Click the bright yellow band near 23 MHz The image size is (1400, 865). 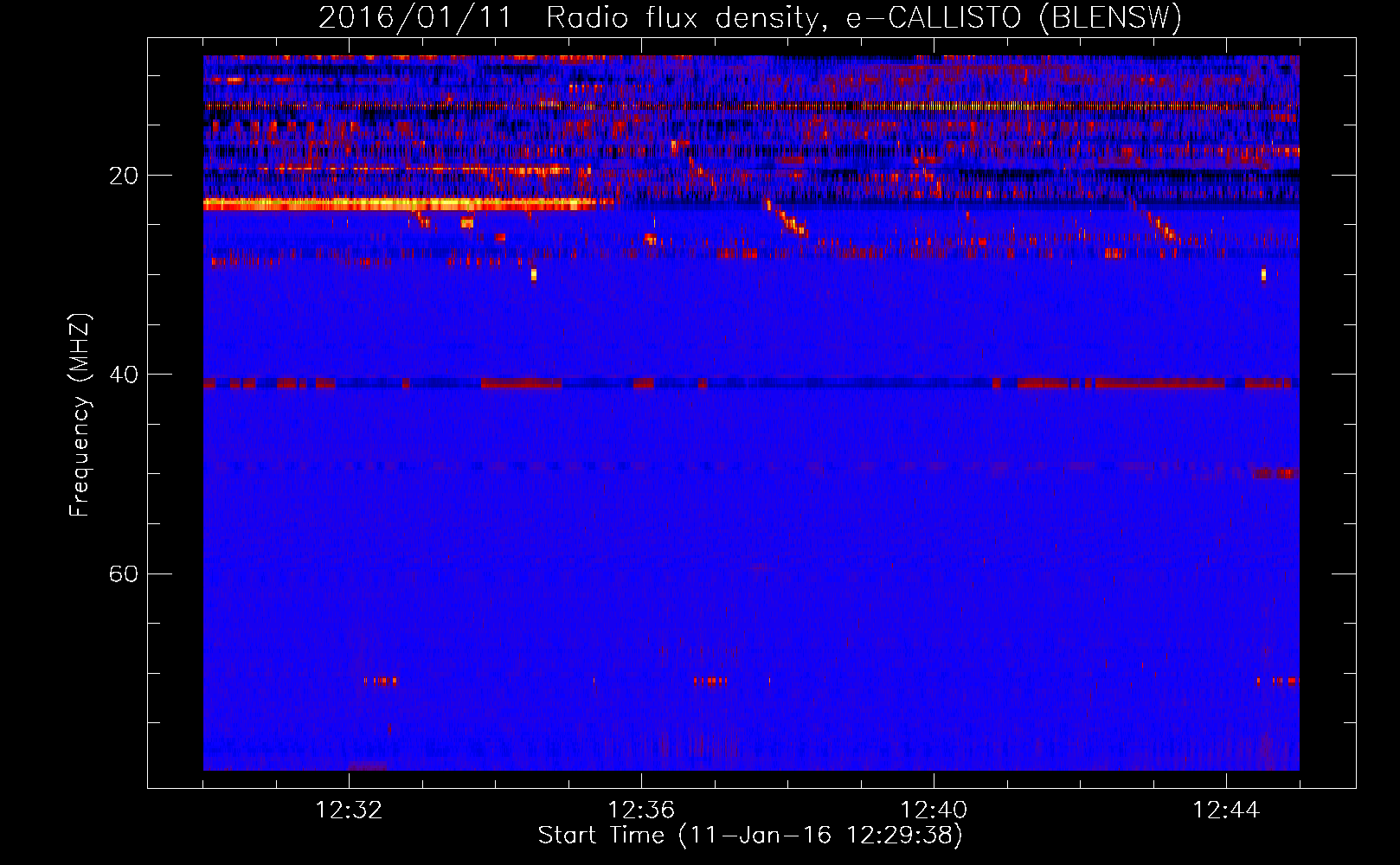coord(408,204)
